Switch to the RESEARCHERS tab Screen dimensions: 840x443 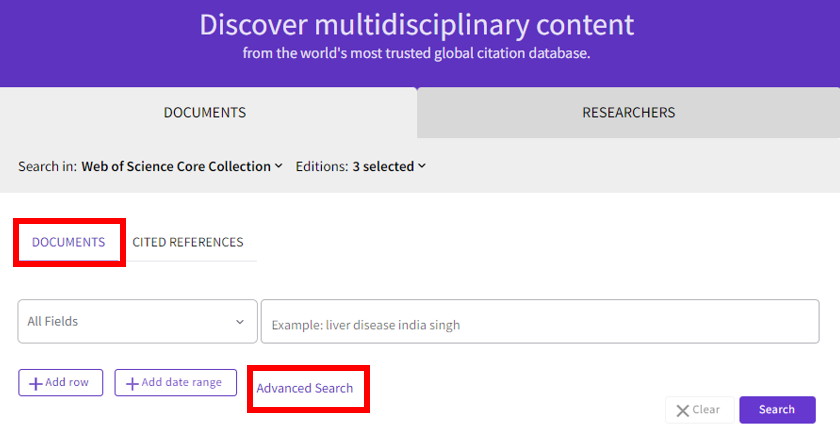628,112
